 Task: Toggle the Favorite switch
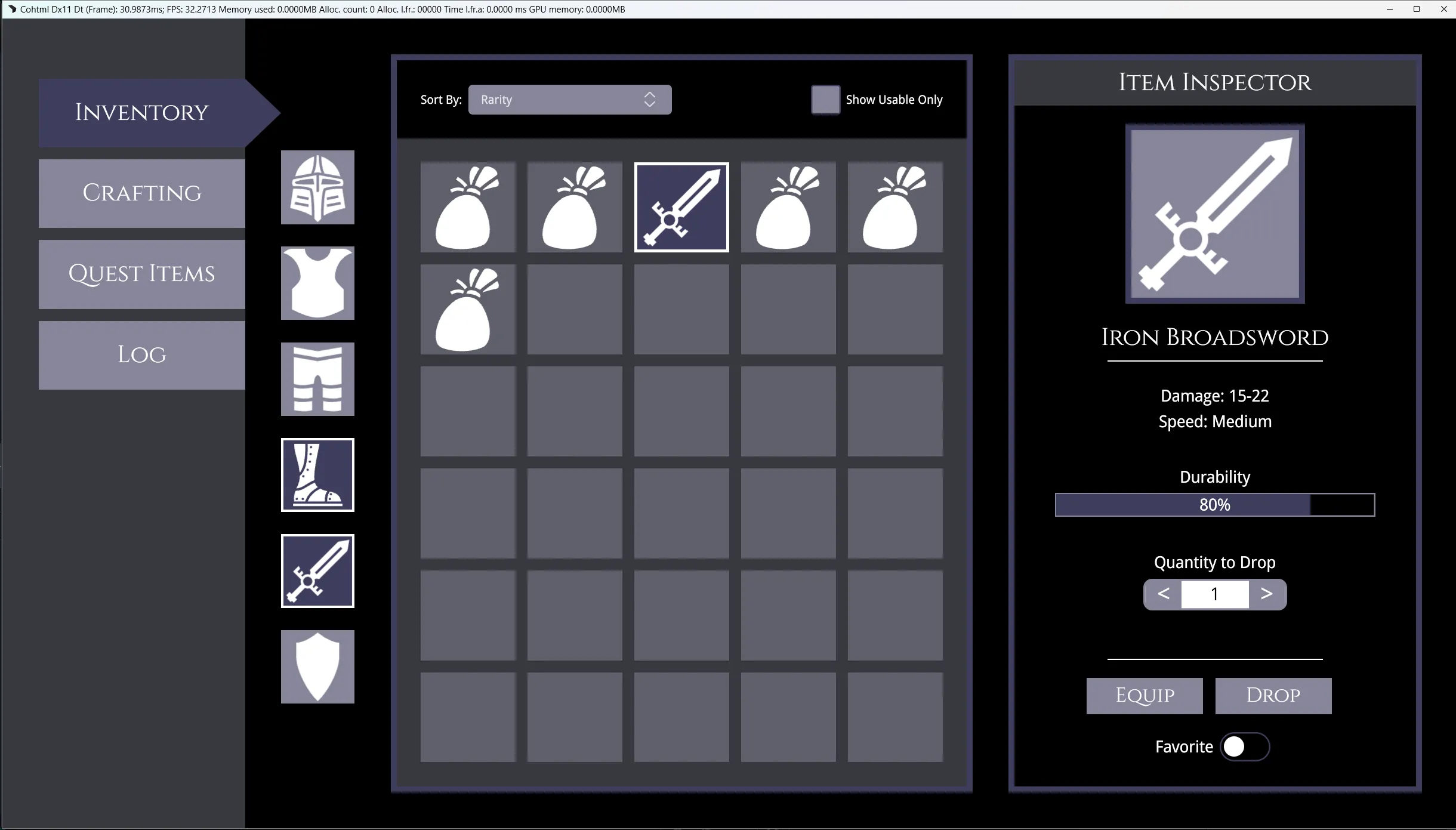click(1245, 746)
